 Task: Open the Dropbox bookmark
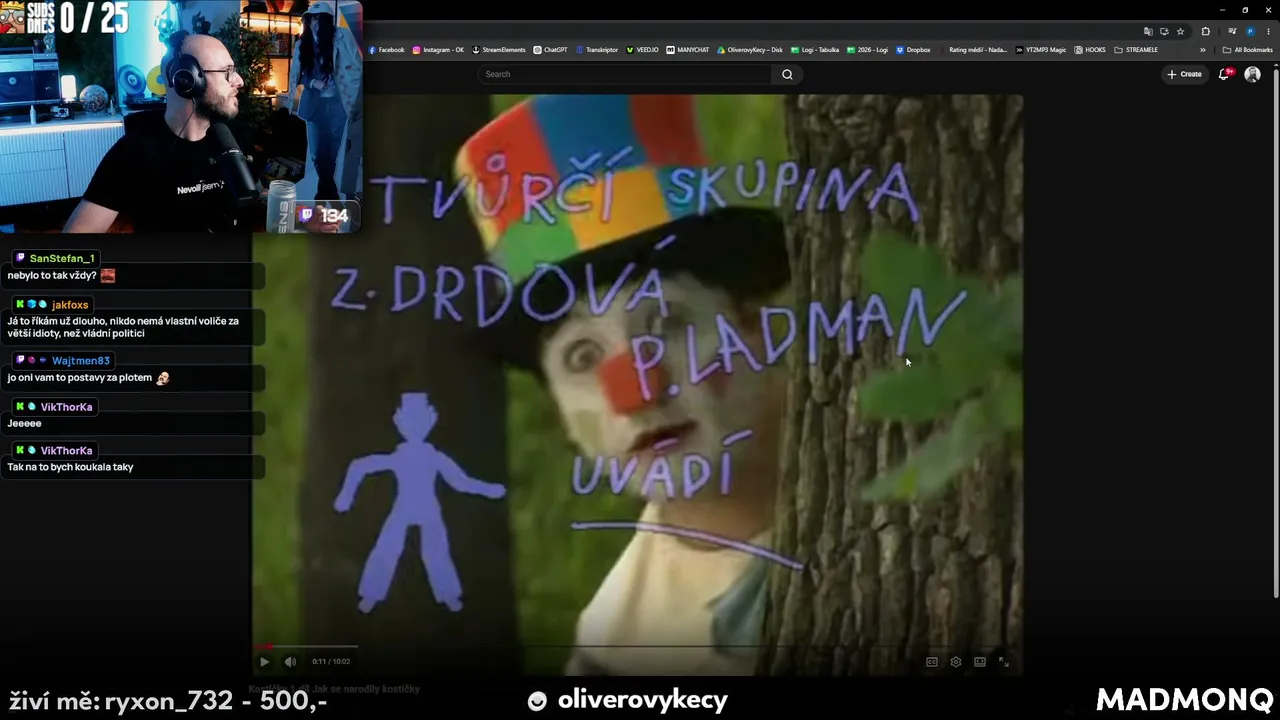point(913,50)
